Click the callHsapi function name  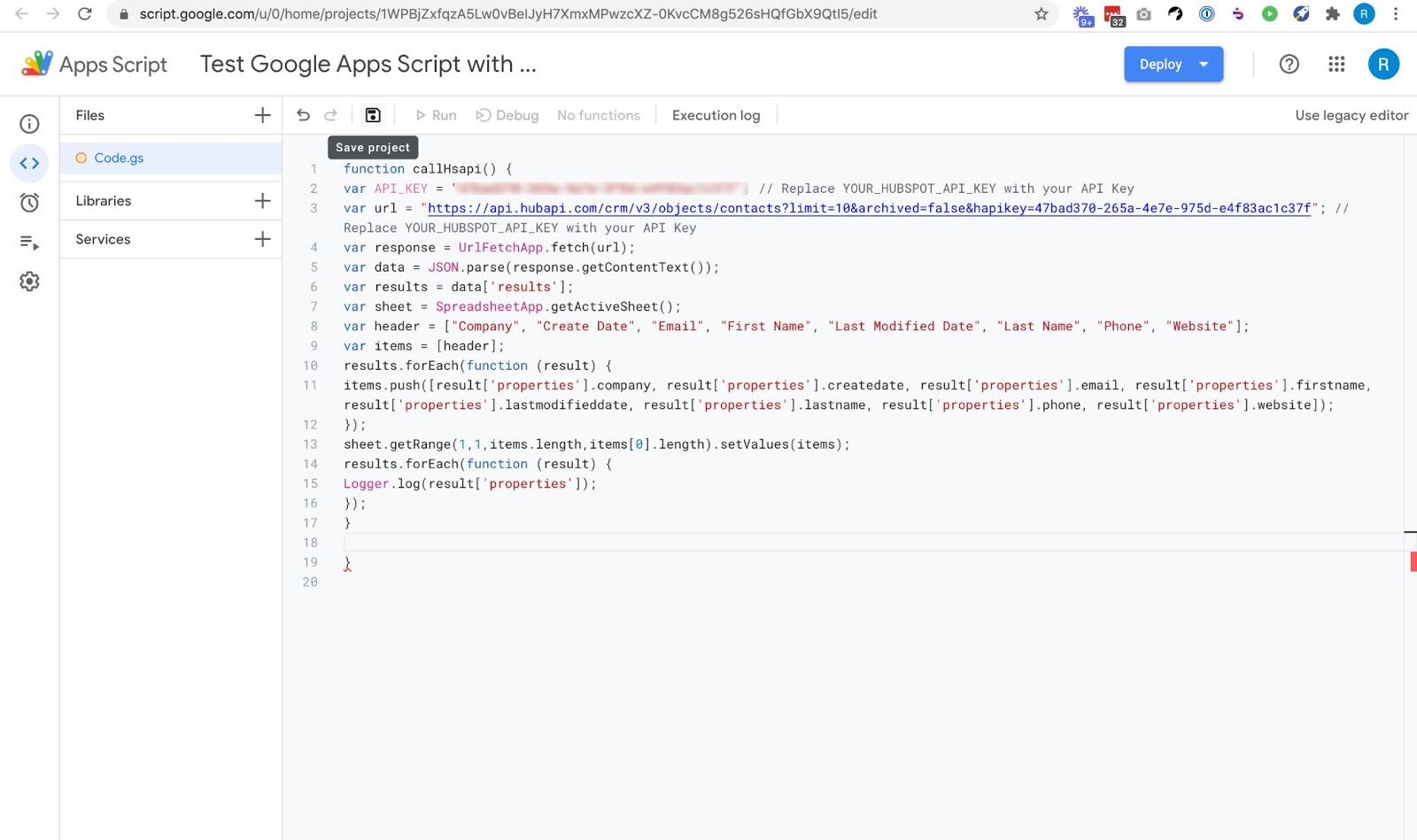447,169
